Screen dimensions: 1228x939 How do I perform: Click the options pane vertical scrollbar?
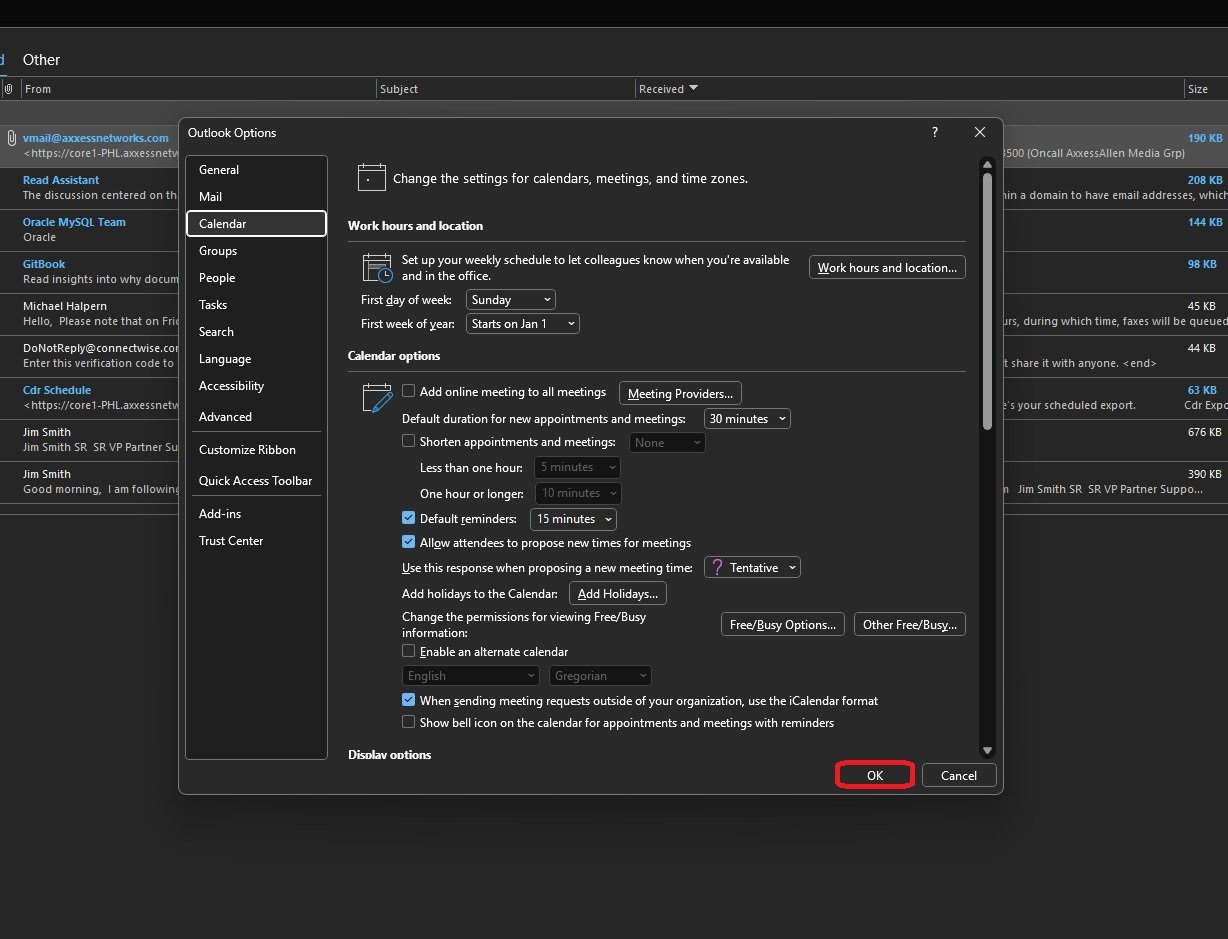tap(987, 300)
